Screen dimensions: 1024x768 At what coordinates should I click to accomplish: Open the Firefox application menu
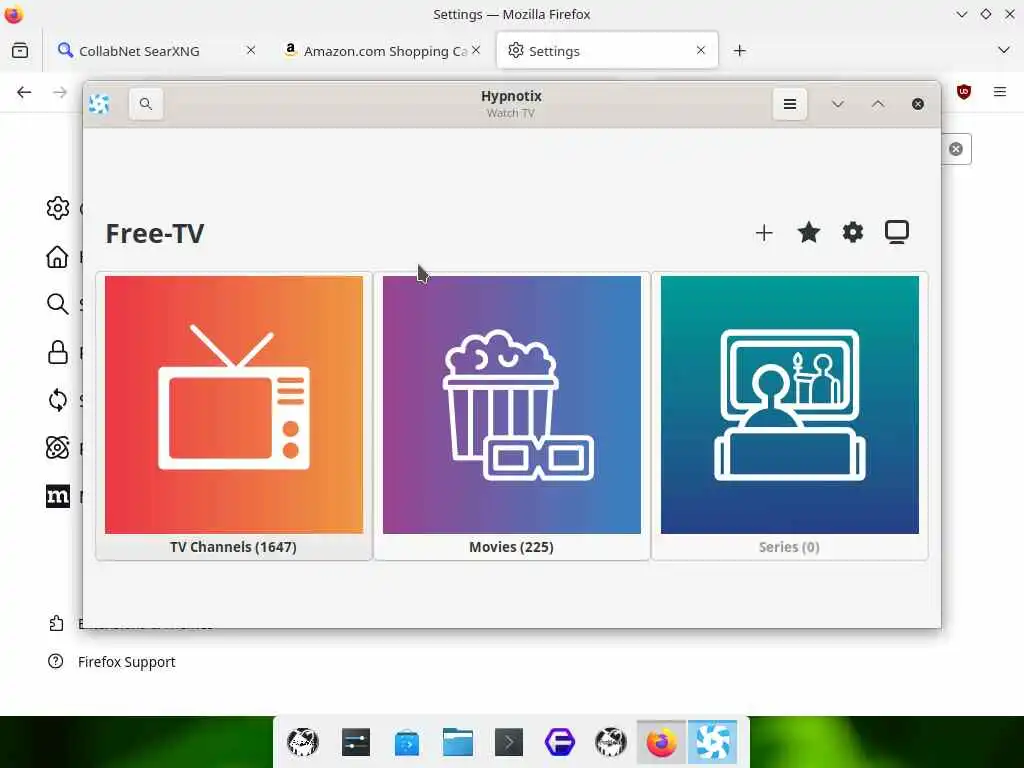pyautogui.click(x=1000, y=92)
